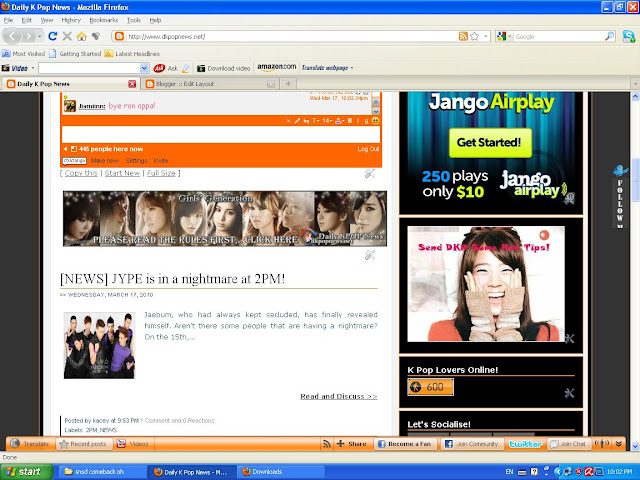640x480 pixels.
Task: Open the amazon.com toolbar shortcut
Action: (x=277, y=67)
